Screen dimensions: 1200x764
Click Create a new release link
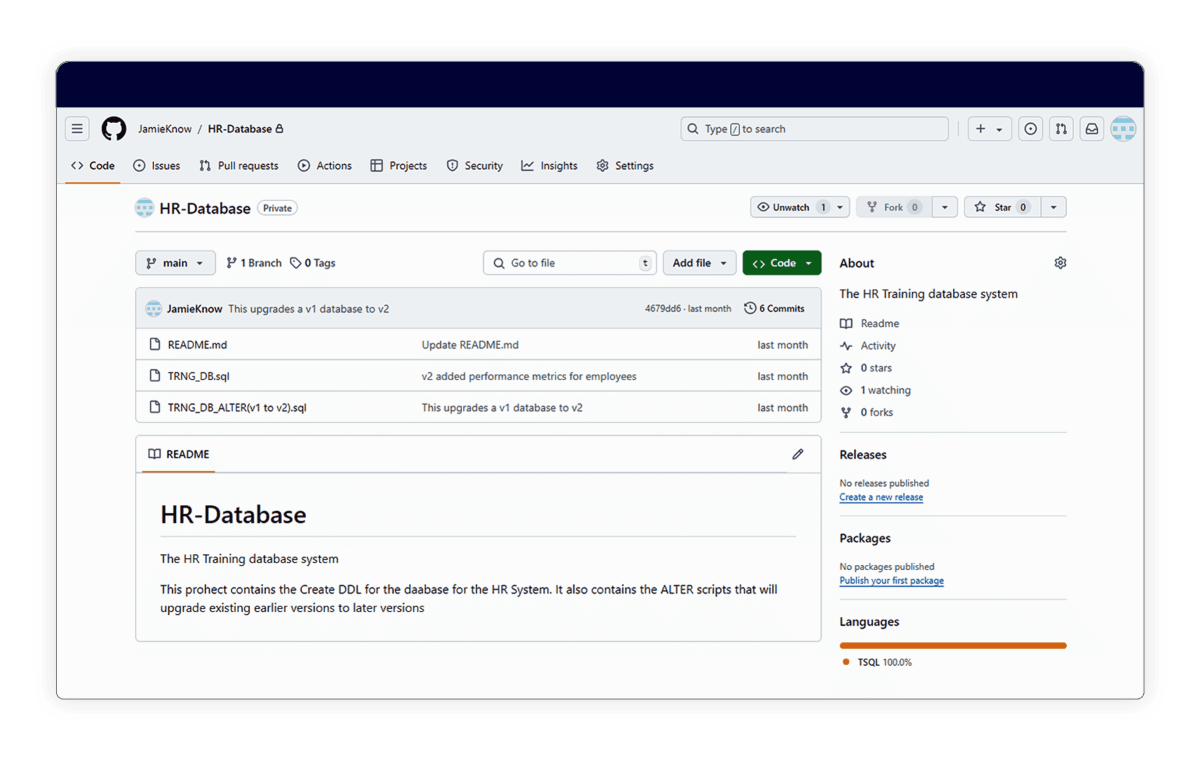(881, 497)
